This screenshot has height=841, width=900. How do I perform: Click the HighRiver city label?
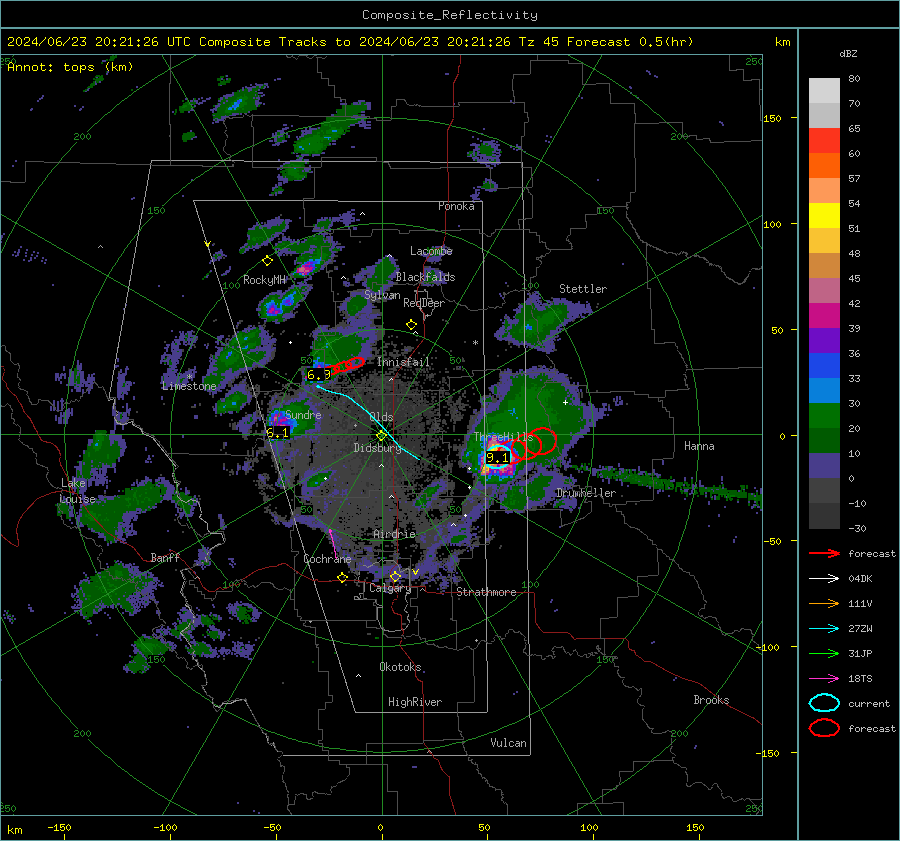click(x=415, y=702)
